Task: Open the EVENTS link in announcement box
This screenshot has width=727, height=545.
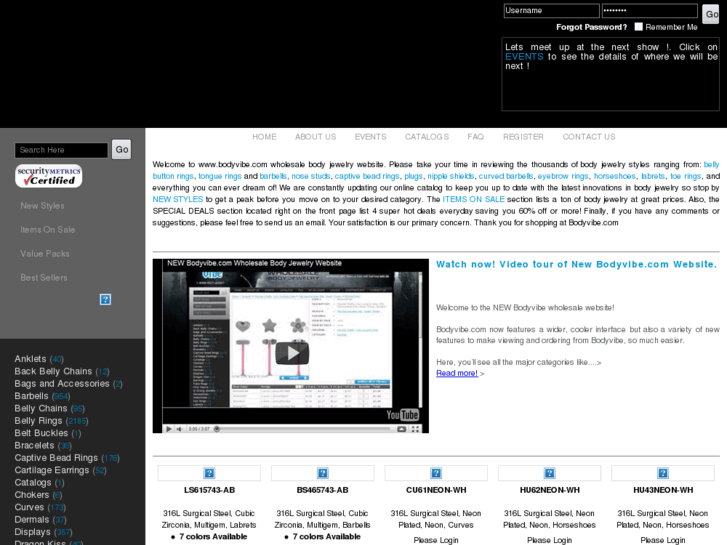Action: pos(524,57)
